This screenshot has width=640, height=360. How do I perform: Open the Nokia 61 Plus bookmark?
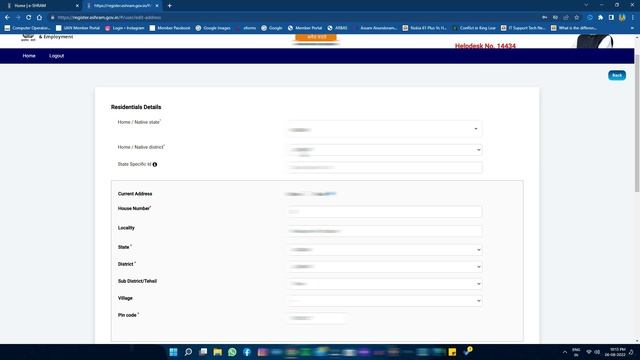click(424, 28)
